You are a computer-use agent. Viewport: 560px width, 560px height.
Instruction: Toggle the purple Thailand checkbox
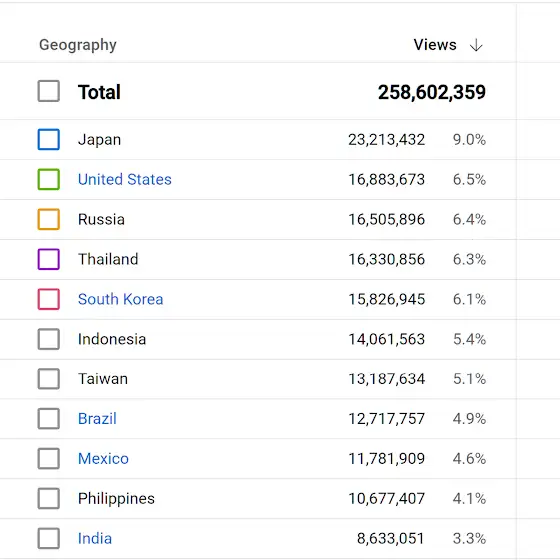click(49, 259)
